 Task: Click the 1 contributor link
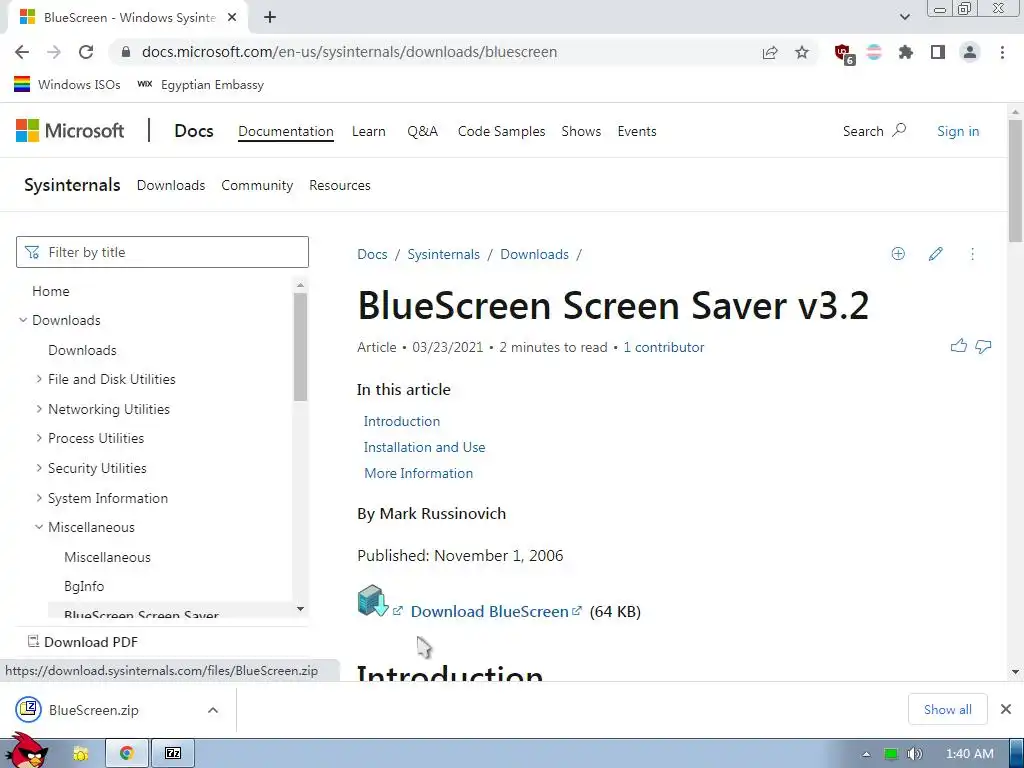pos(664,347)
